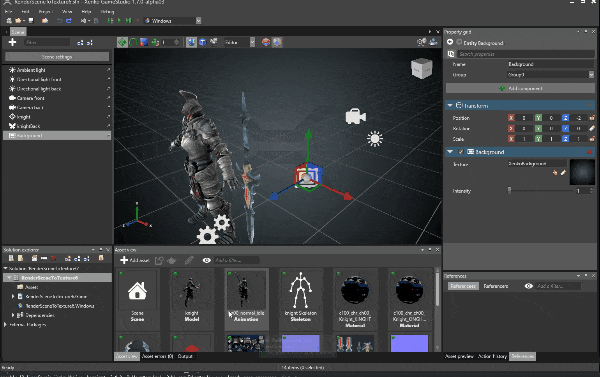This screenshot has width=600, height=377.
Task: Click the green play button in toolbar
Action: [x=119, y=21]
